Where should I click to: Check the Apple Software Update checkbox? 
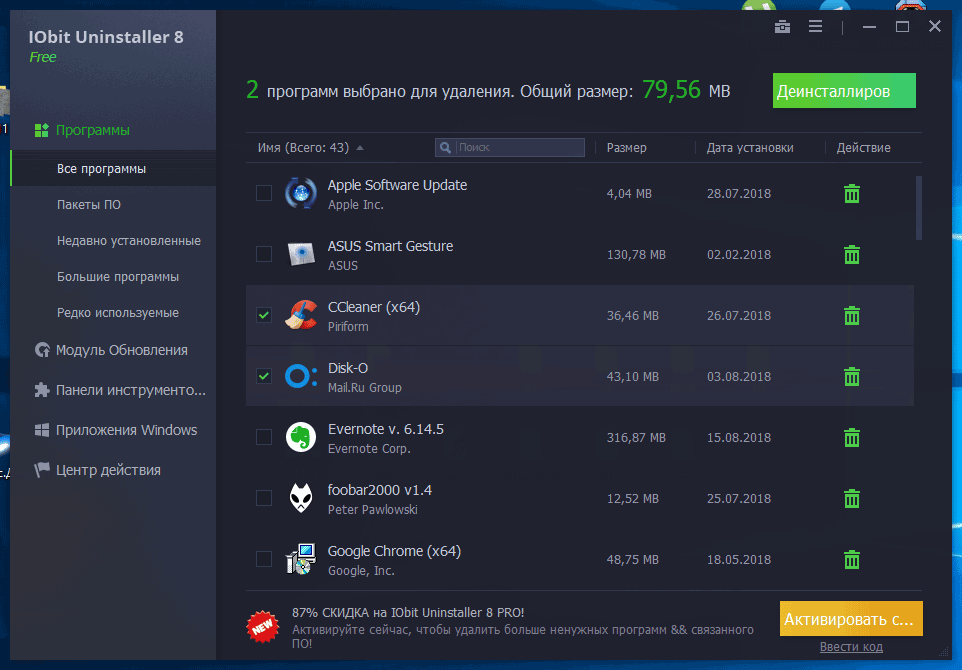(264, 193)
